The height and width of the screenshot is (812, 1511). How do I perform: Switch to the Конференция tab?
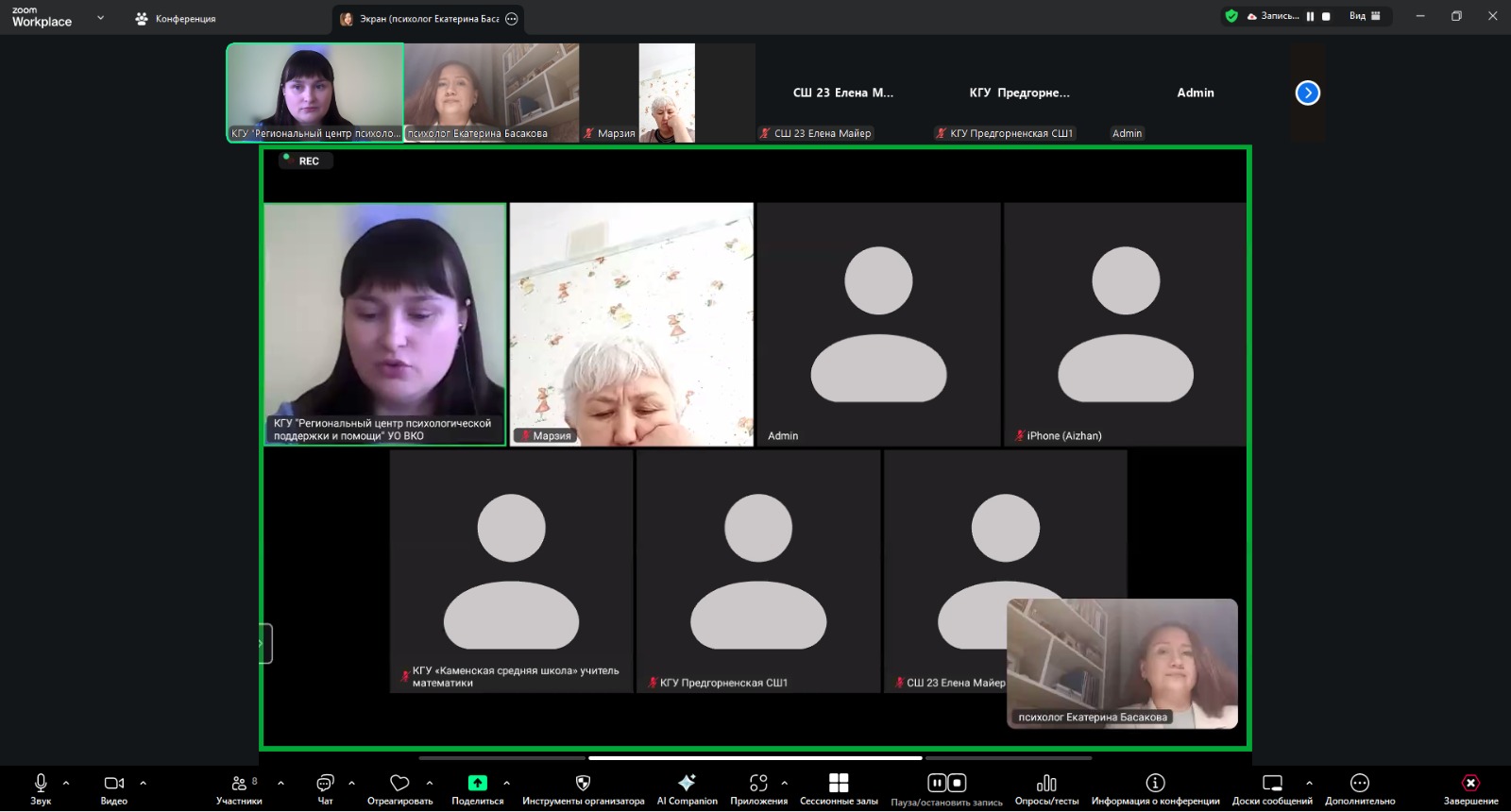click(176, 18)
